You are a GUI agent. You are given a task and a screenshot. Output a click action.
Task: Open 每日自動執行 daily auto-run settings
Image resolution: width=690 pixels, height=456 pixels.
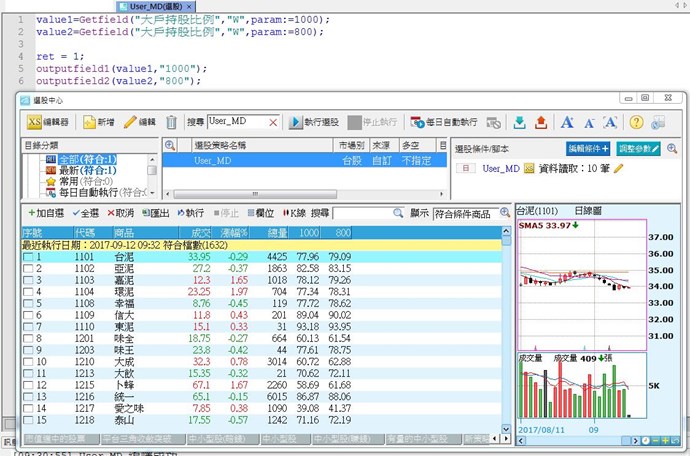point(443,122)
